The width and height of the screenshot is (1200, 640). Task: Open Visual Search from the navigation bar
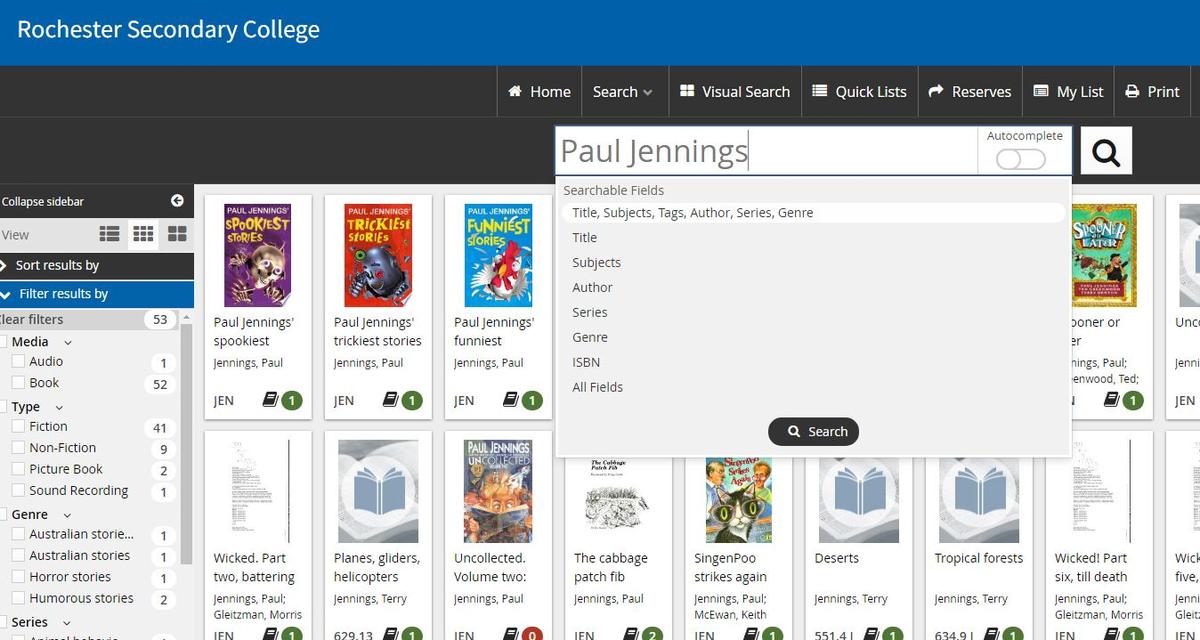[x=734, y=92]
